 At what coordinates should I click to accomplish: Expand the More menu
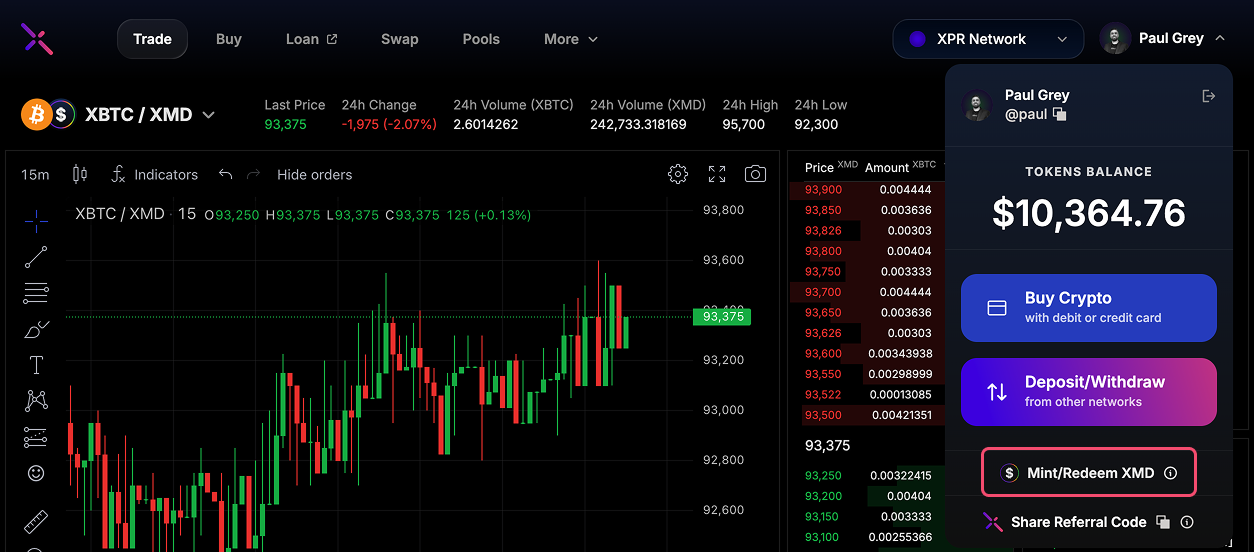point(570,39)
